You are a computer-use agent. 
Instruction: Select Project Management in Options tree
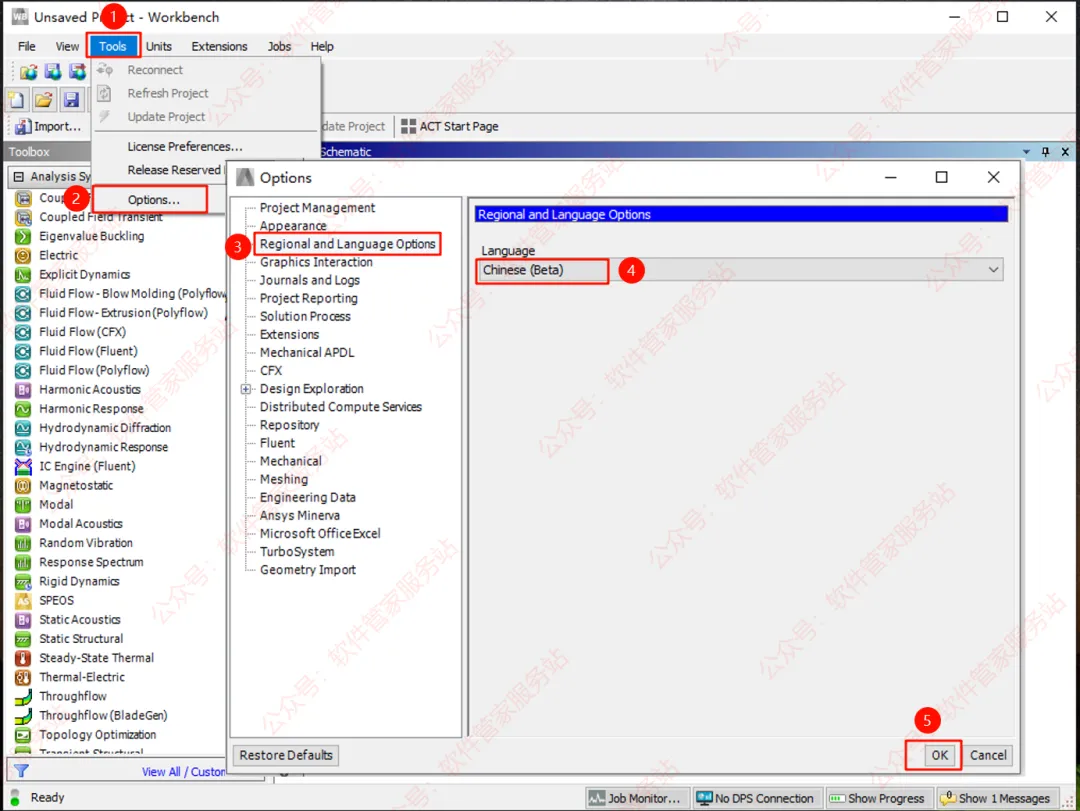[317, 208]
